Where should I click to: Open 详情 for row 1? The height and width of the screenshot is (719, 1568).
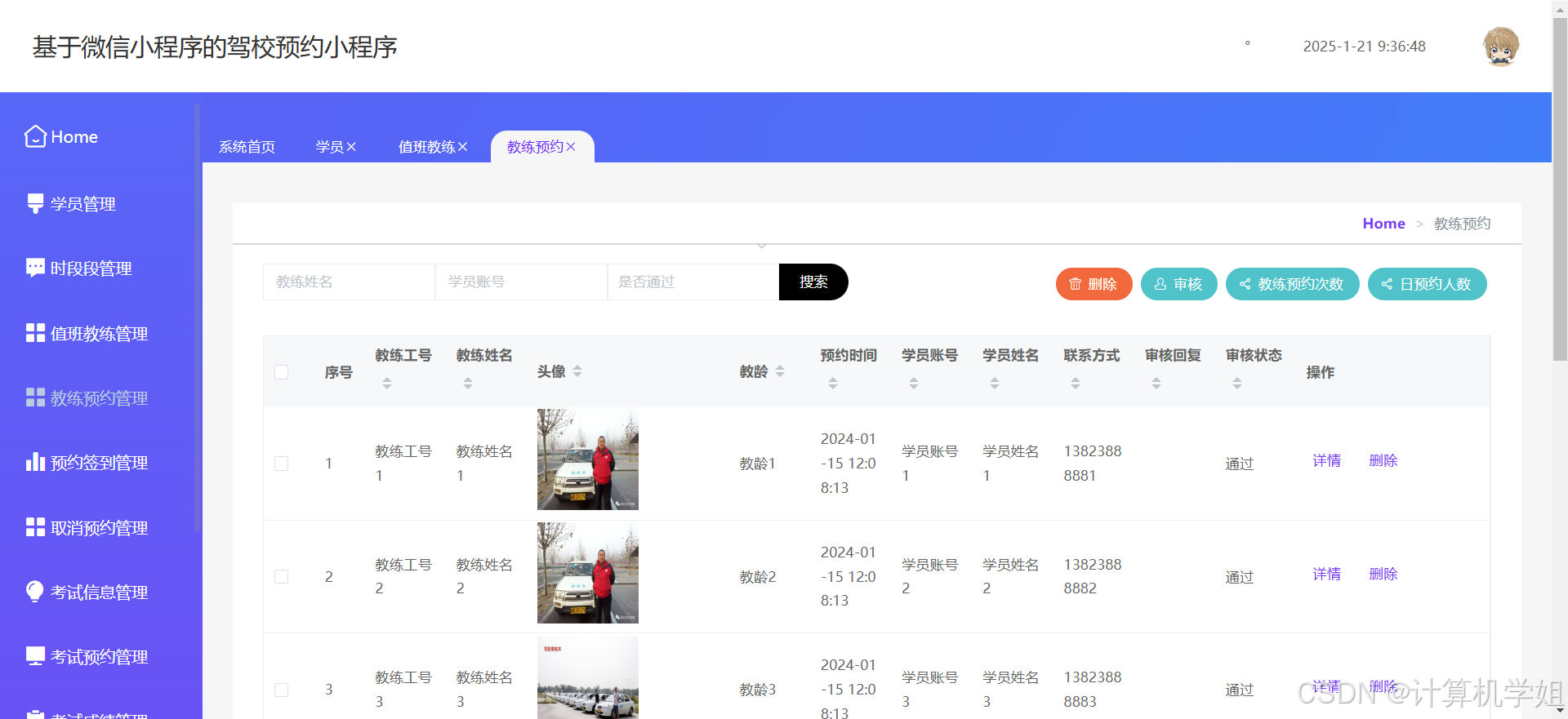1326,460
